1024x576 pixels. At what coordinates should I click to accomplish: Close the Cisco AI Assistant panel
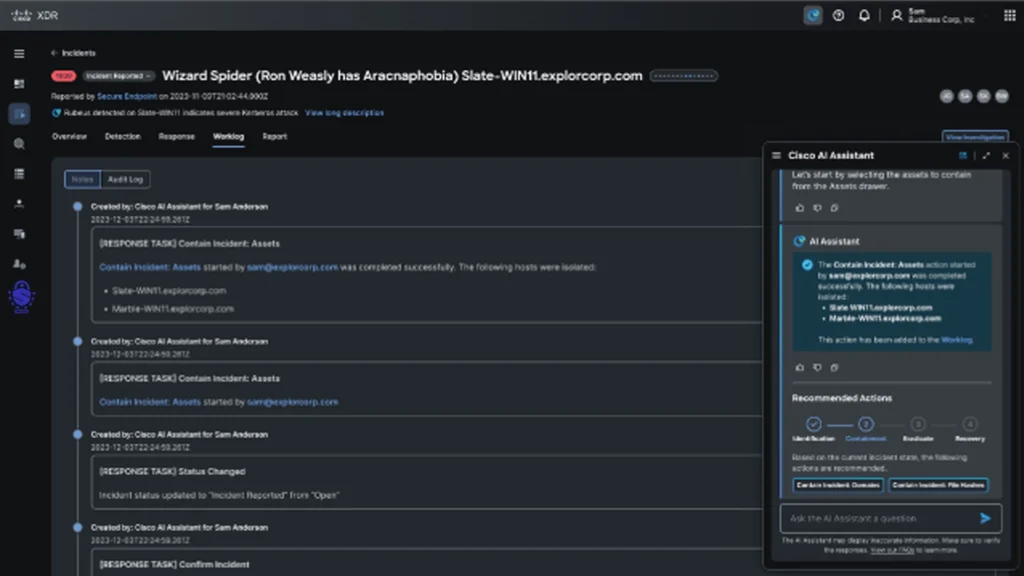coord(1006,155)
